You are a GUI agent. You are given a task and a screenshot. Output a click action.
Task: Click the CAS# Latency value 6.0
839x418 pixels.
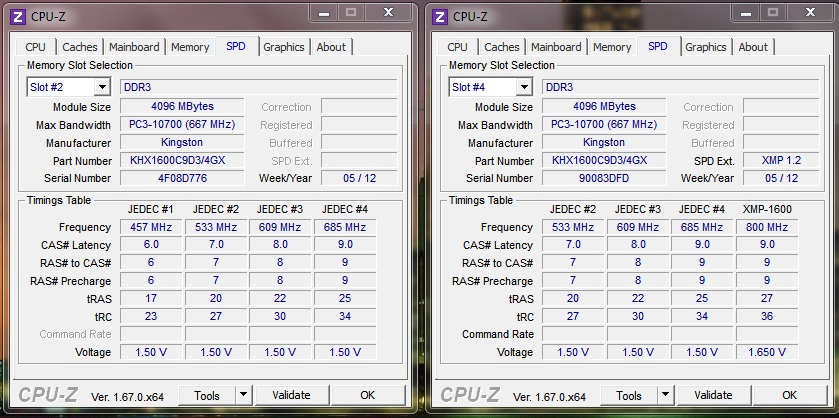click(151, 245)
